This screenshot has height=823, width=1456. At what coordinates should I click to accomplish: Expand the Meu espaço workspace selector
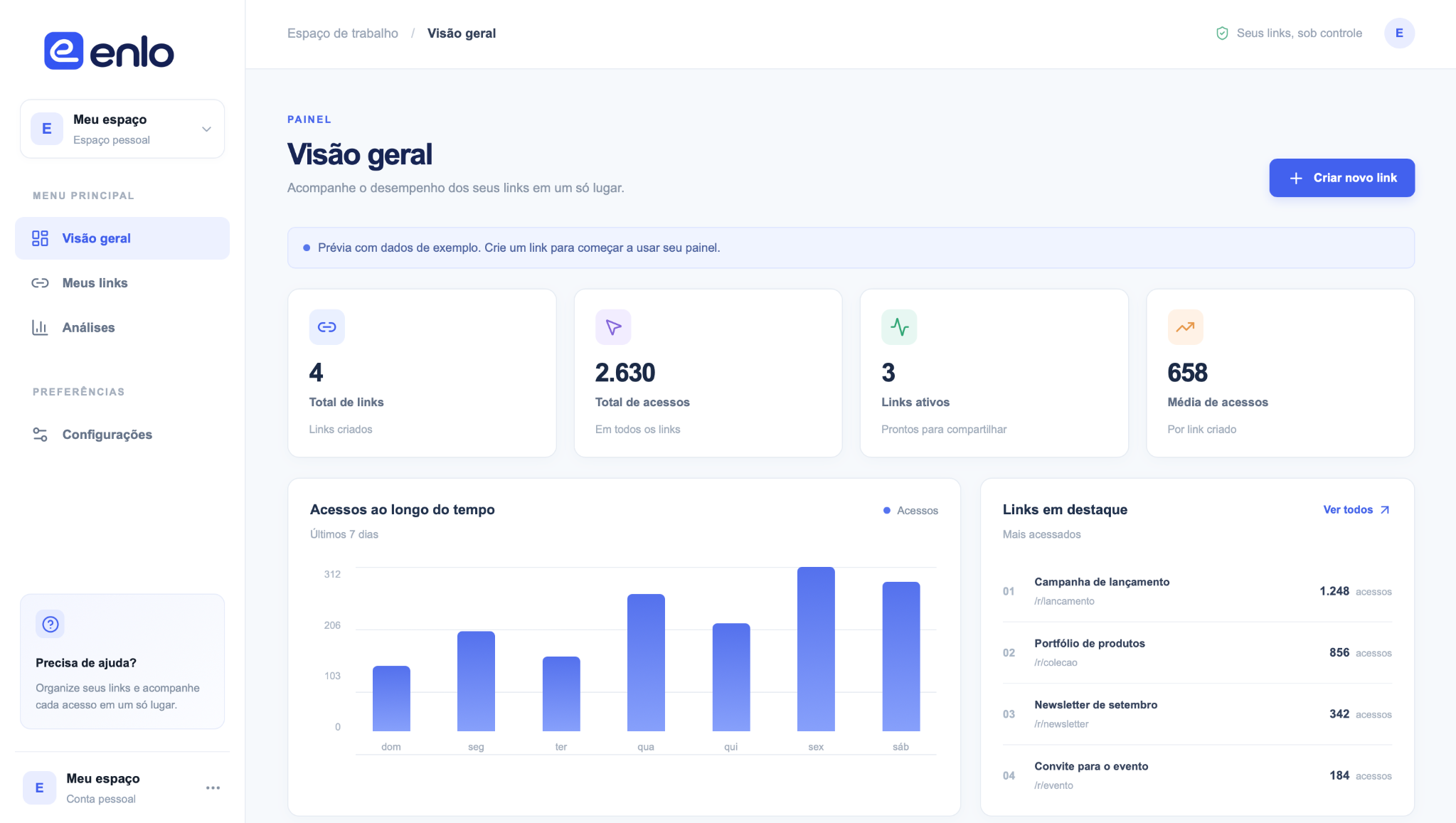point(122,129)
